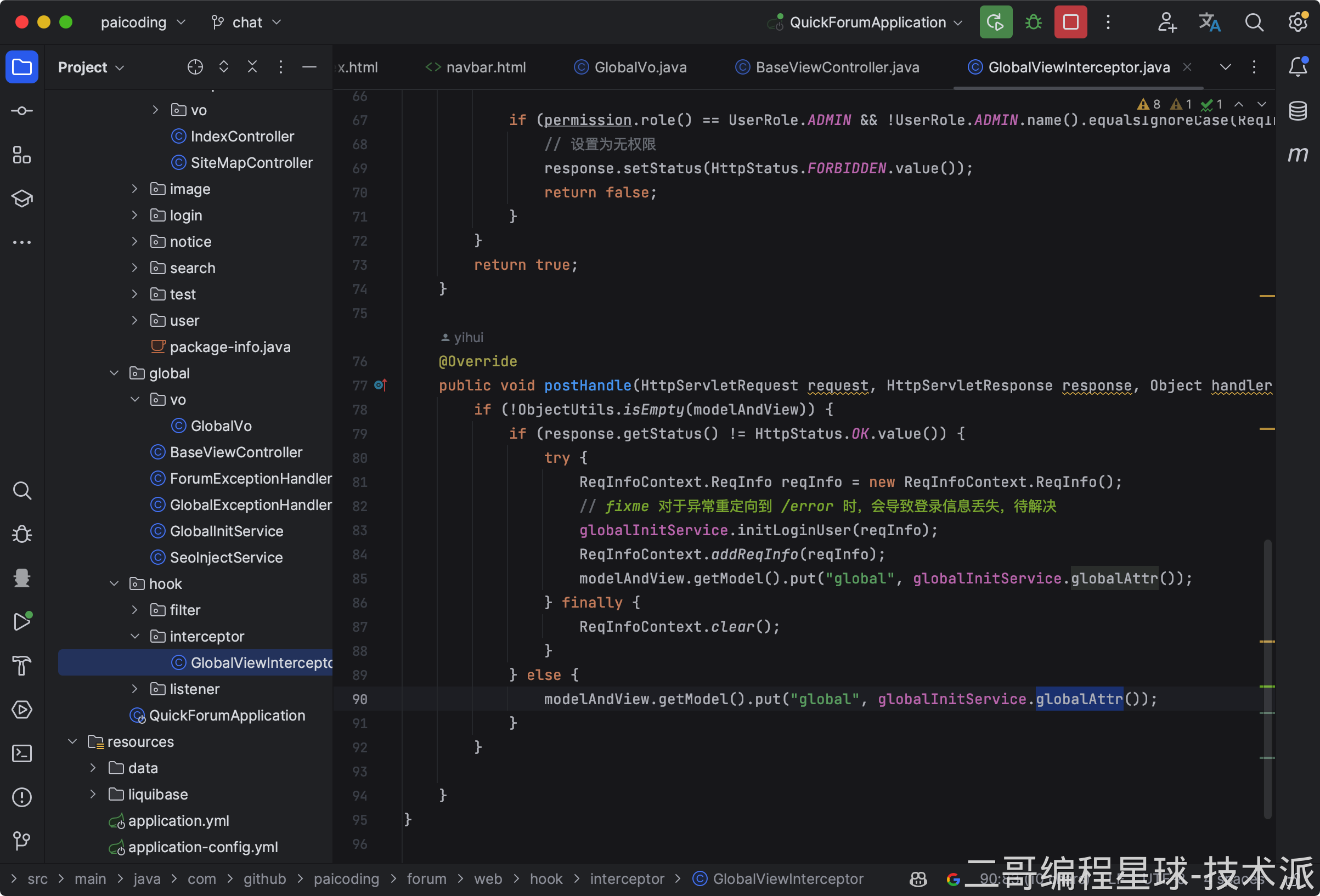Toggle the Project view sidebar button
The height and width of the screenshot is (896, 1320).
pyautogui.click(x=21, y=67)
